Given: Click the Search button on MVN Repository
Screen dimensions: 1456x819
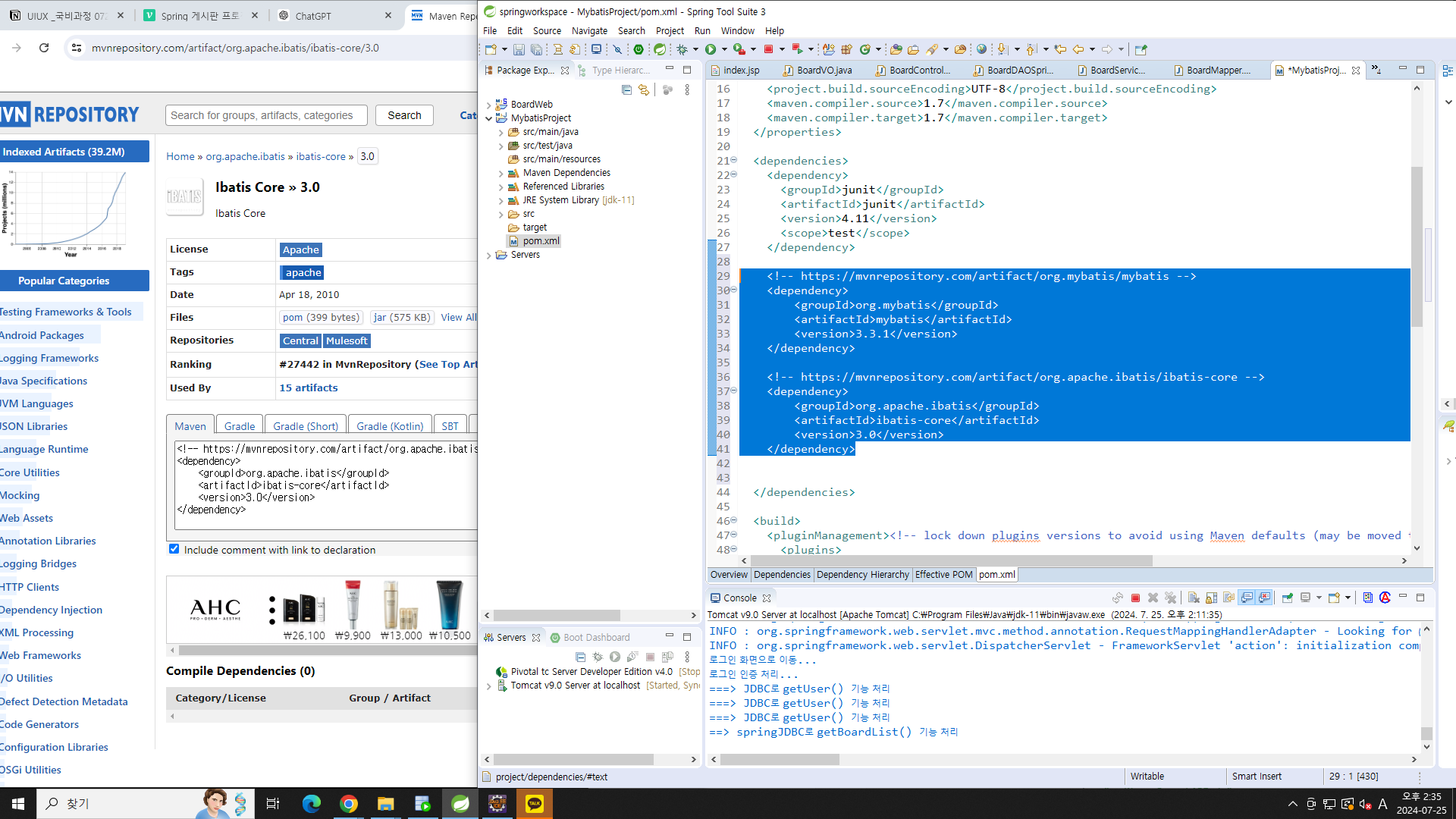Looking at the screenshot, I should point(404,115).
